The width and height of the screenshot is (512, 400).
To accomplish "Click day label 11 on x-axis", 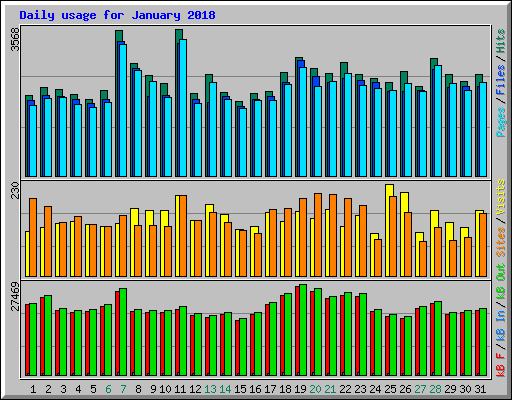I will pos(180,389).
